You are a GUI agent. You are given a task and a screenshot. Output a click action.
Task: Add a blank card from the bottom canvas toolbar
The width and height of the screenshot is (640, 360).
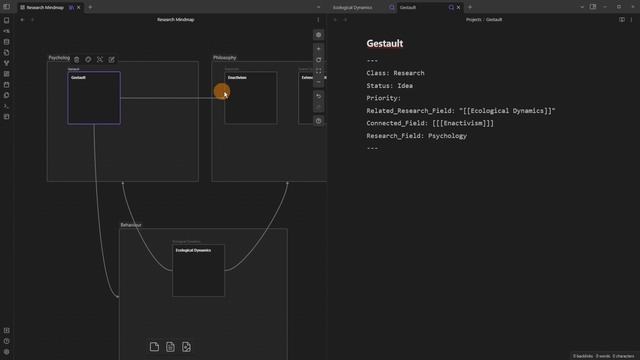pos(154,347)
